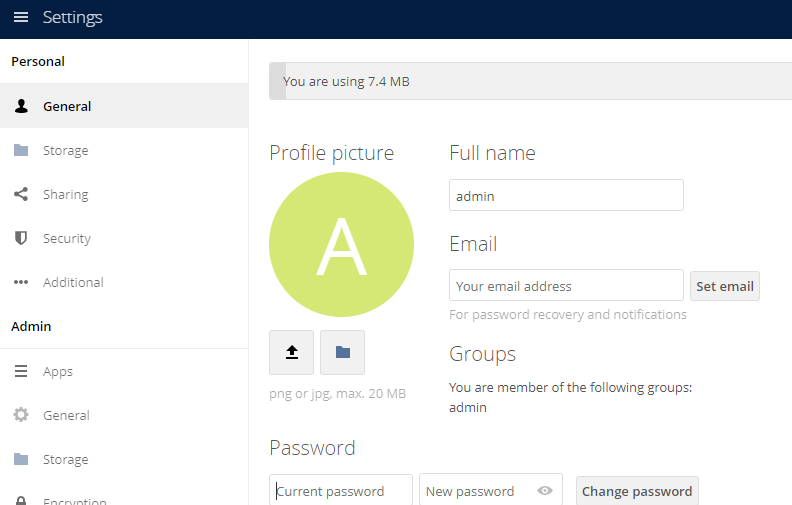This screenshot has width=792, height=505.
Task: Click the folder icon beside Personal Storage
Action: pos(21,150)
